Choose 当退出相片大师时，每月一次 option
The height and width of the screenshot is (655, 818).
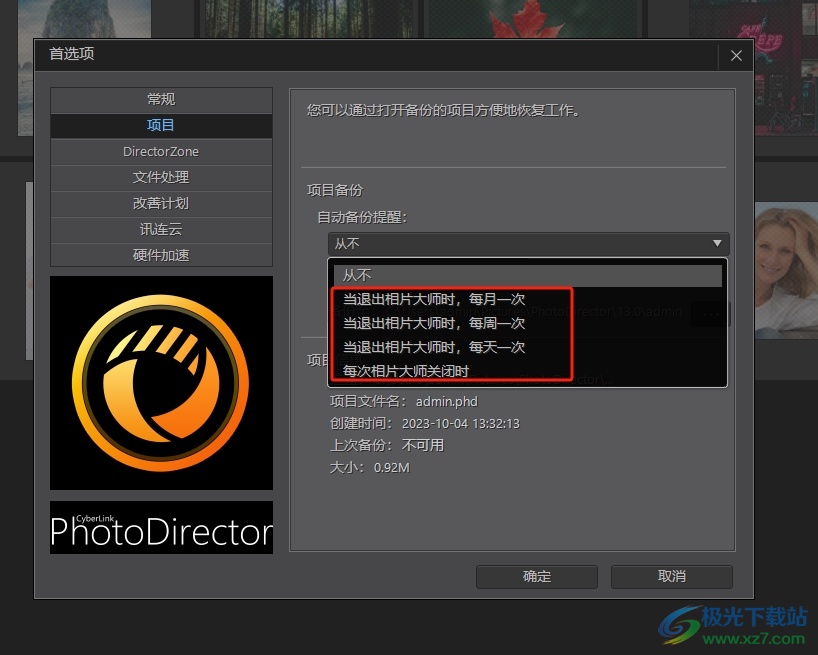[434, 299]
